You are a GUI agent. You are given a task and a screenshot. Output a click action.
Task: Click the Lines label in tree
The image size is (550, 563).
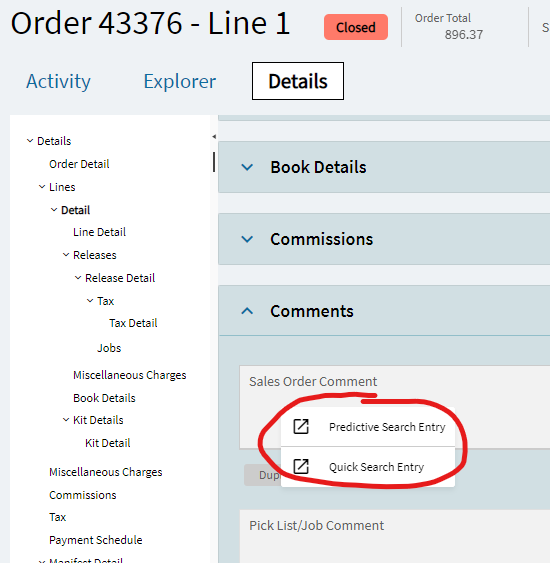point(62,187)
